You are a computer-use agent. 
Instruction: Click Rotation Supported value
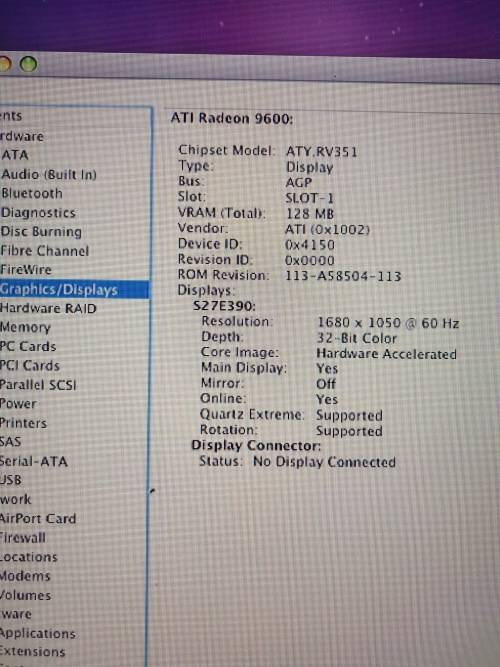click(349, 431)
